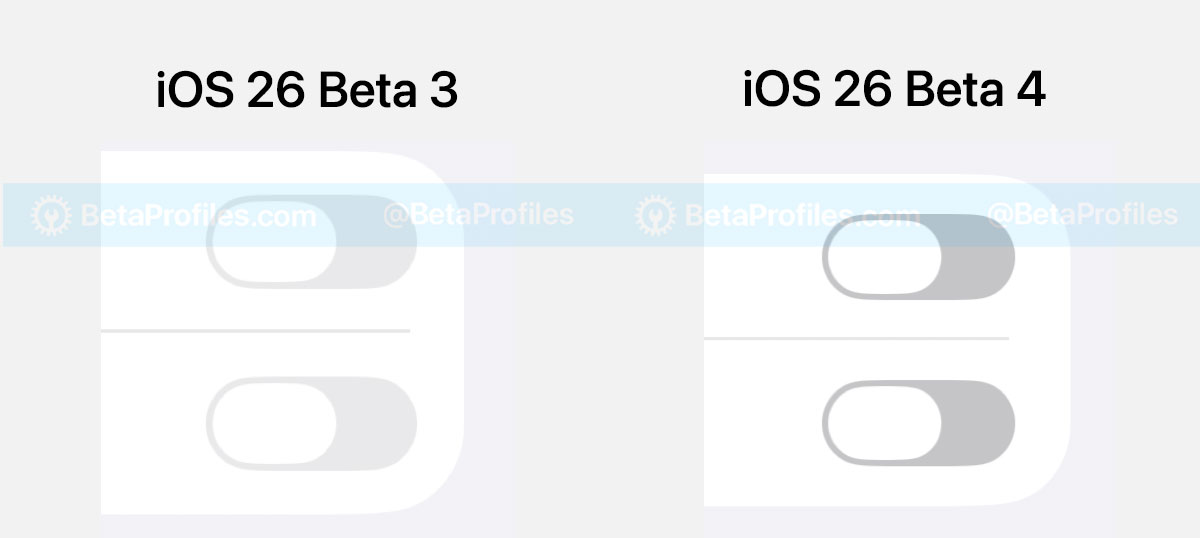Select the iOS 26 Beta 4 heading
1200x538 pixels.
[x=894, y=90]
